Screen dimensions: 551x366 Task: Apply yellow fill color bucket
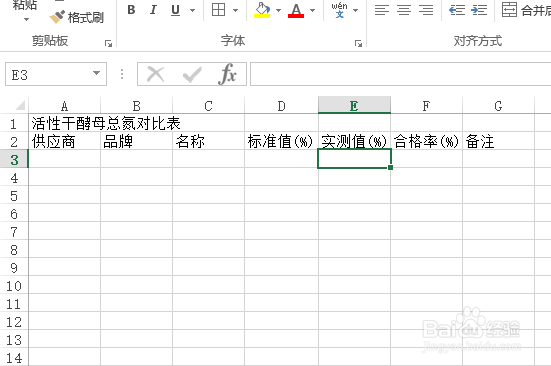[262, 10]
